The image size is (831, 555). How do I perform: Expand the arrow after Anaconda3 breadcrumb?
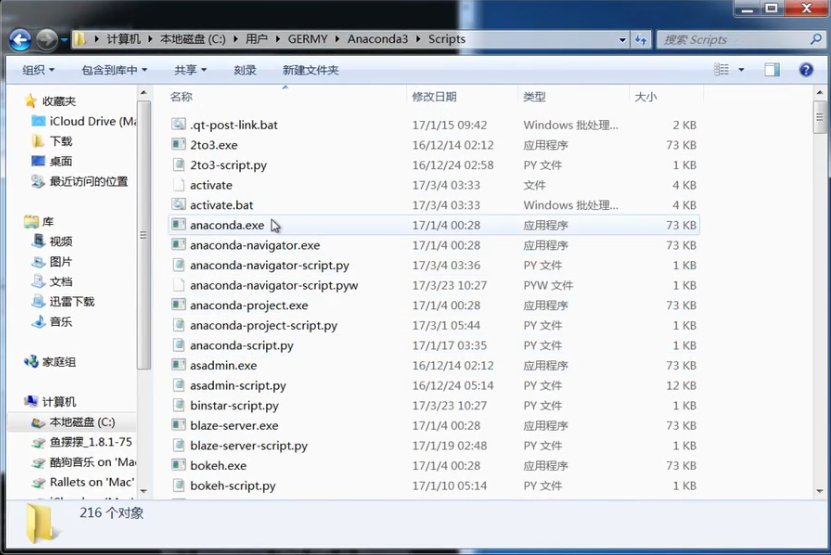pos(418,39)
